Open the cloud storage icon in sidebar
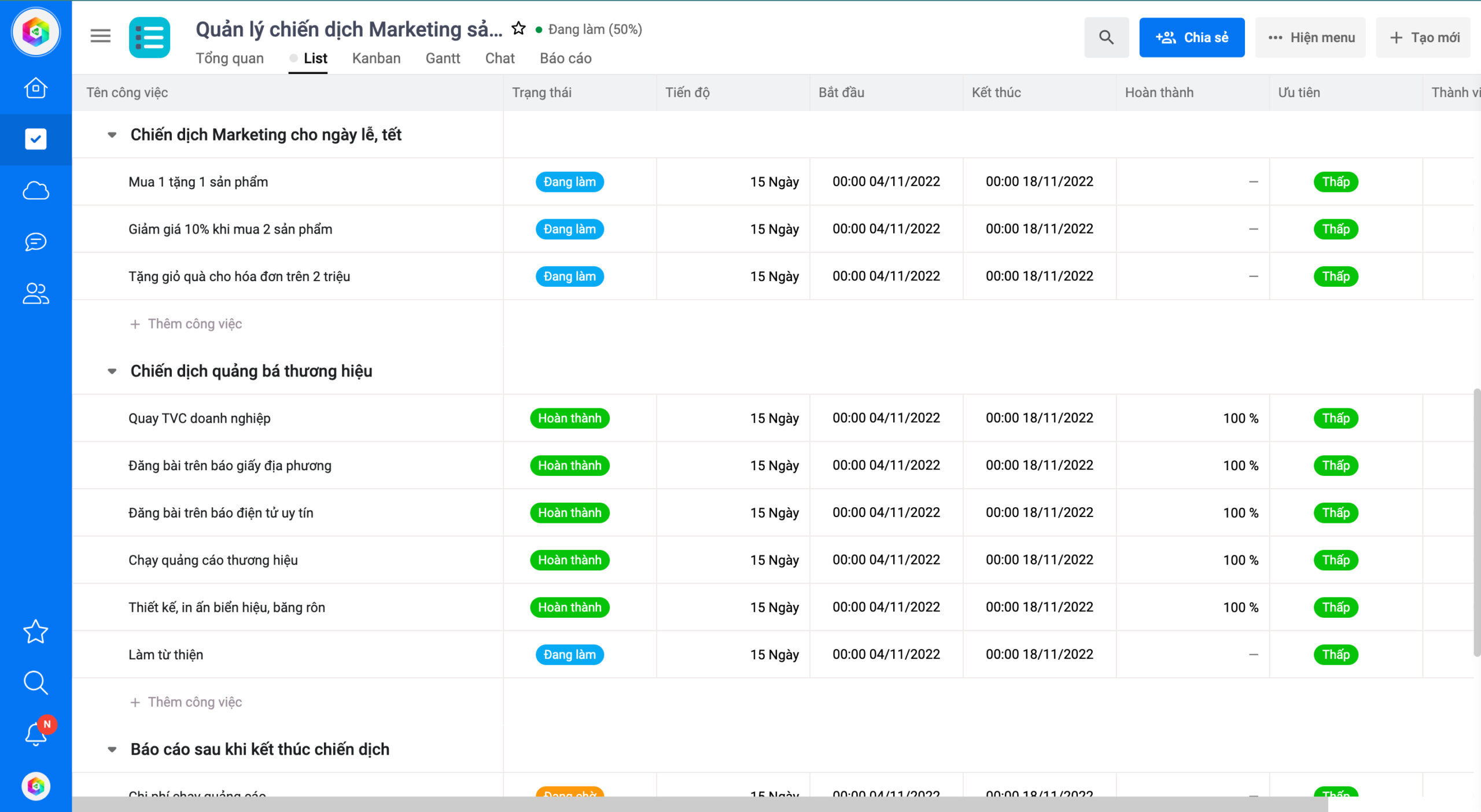The height and width of the screenshot is (812, 1481). pos(36,190)
